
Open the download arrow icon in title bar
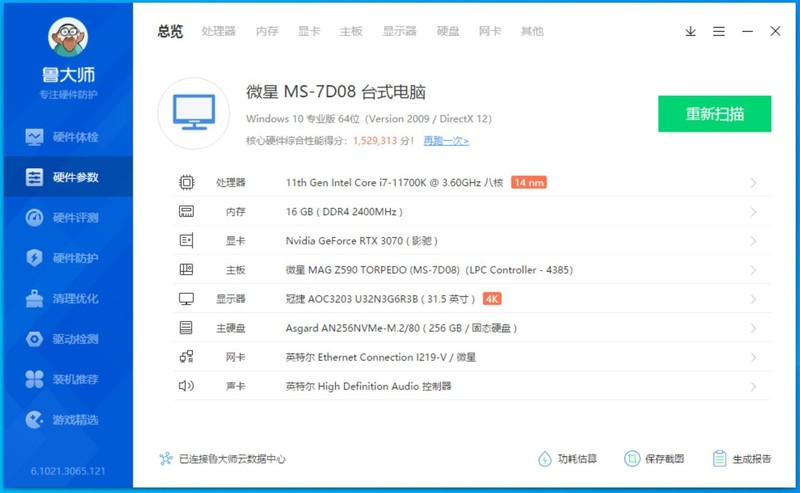690,32
